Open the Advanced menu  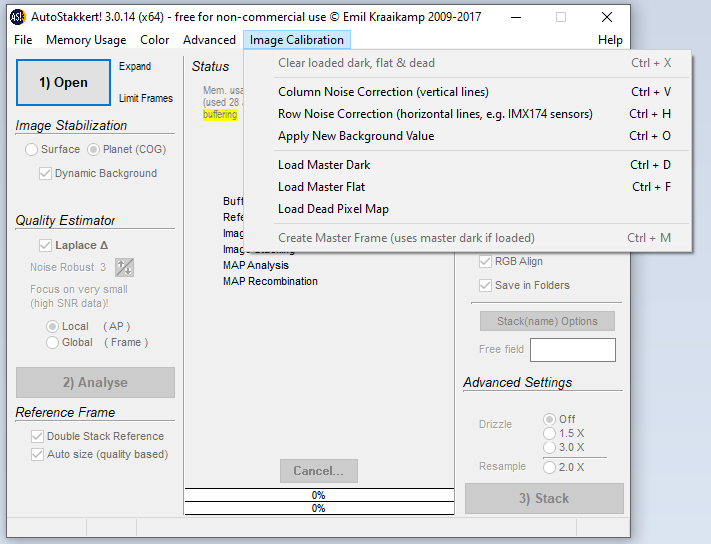(209, 40)
